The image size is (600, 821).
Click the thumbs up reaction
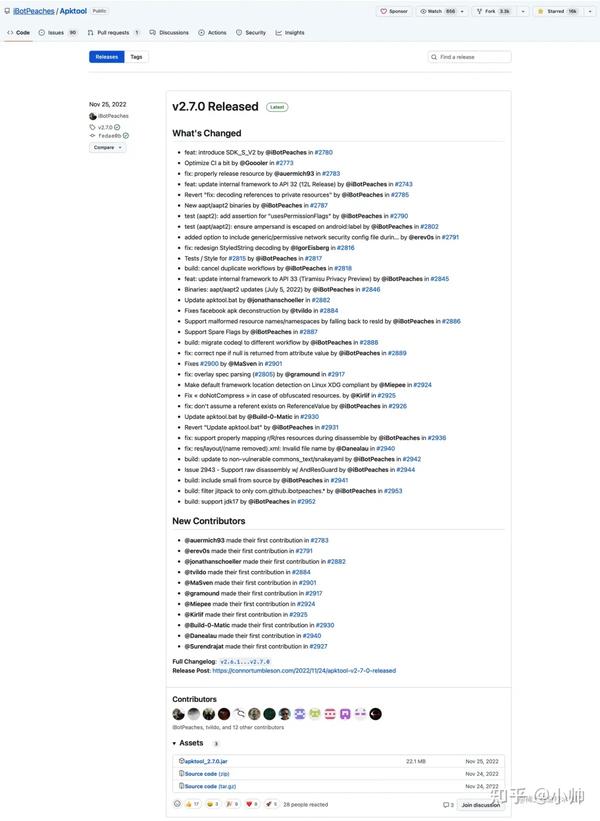(x=192, y=804)
